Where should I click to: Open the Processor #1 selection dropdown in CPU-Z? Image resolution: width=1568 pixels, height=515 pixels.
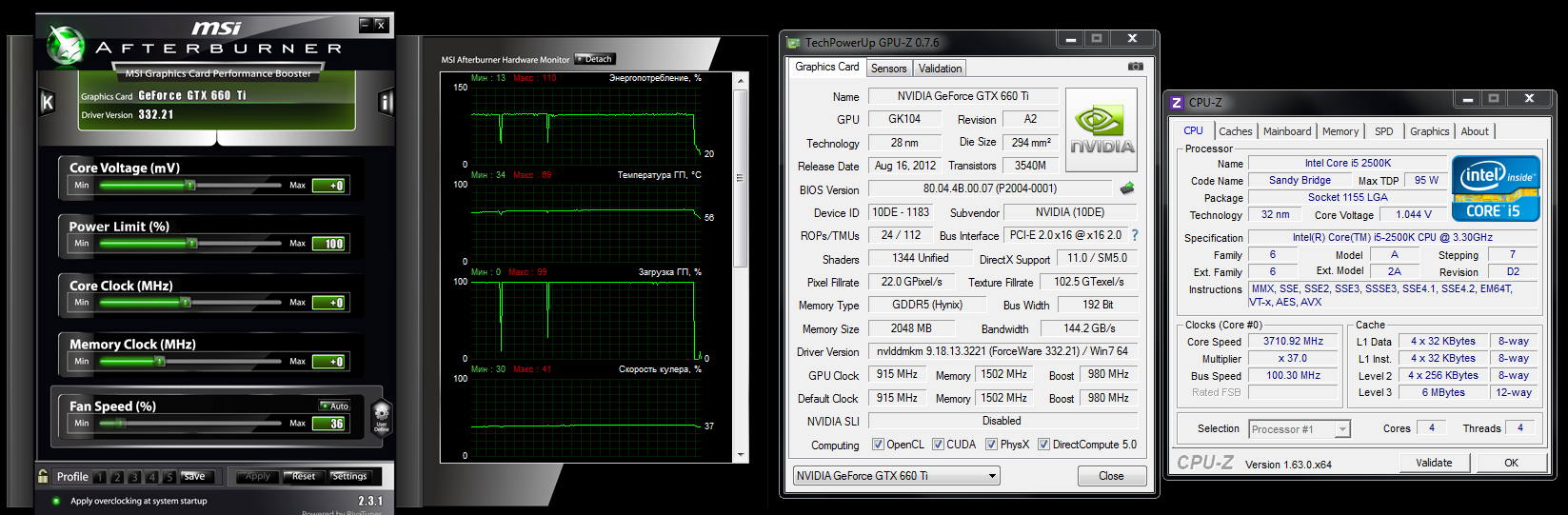coord(1300,429)
